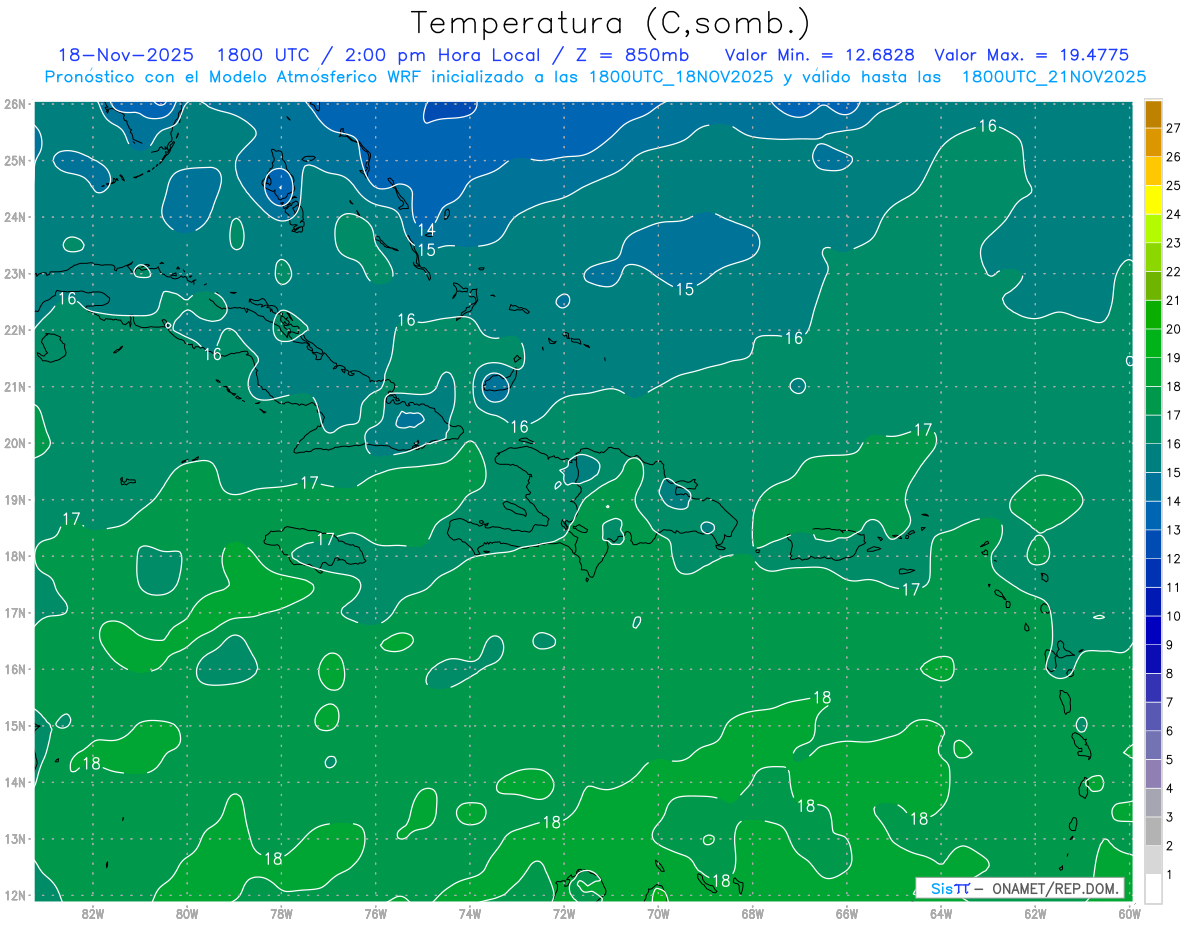Screen dimensions: 1200x927
Task: Click the '22N' latitude label
Action: 15,330
